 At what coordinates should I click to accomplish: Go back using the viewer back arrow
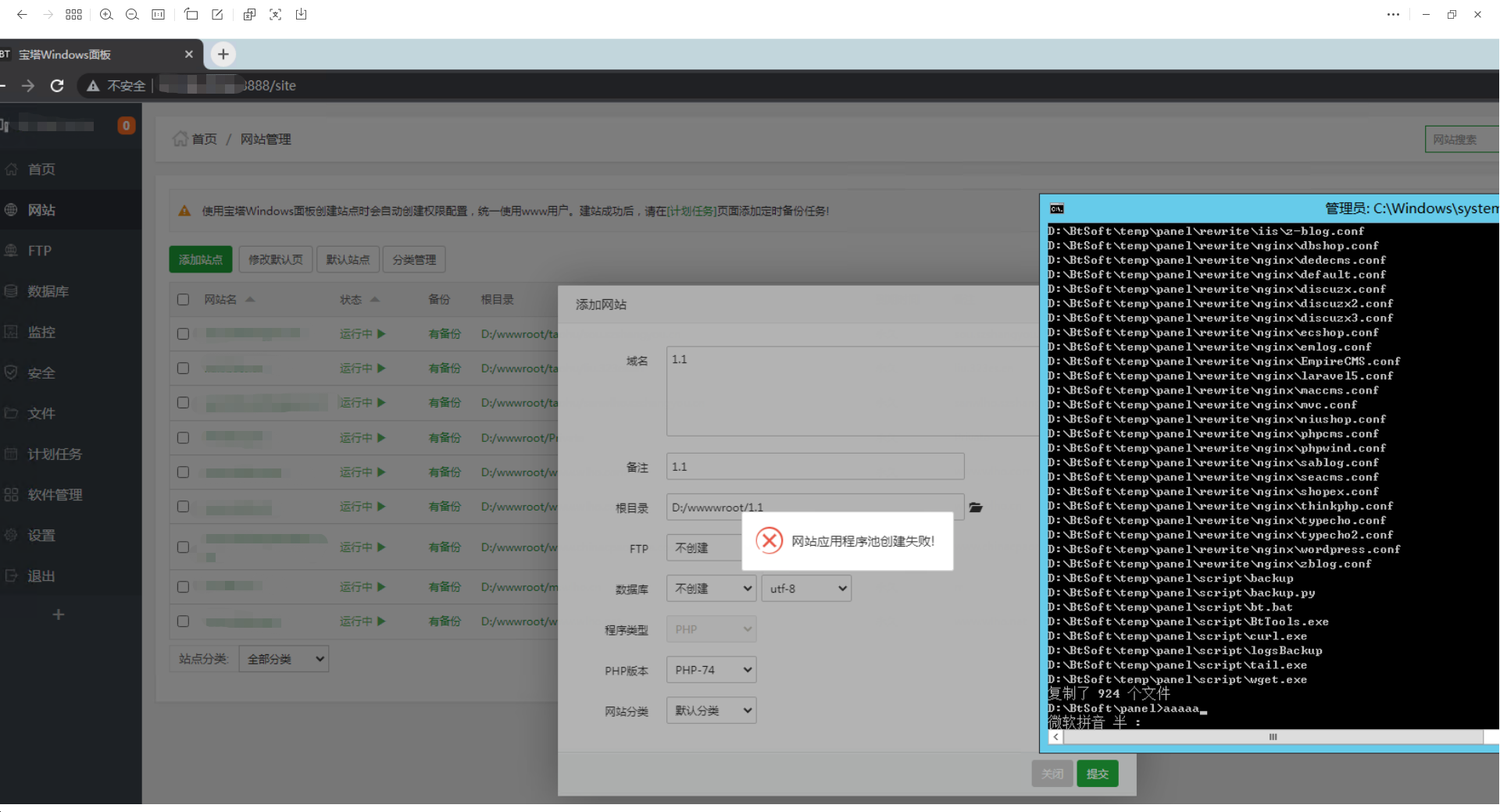22,14
